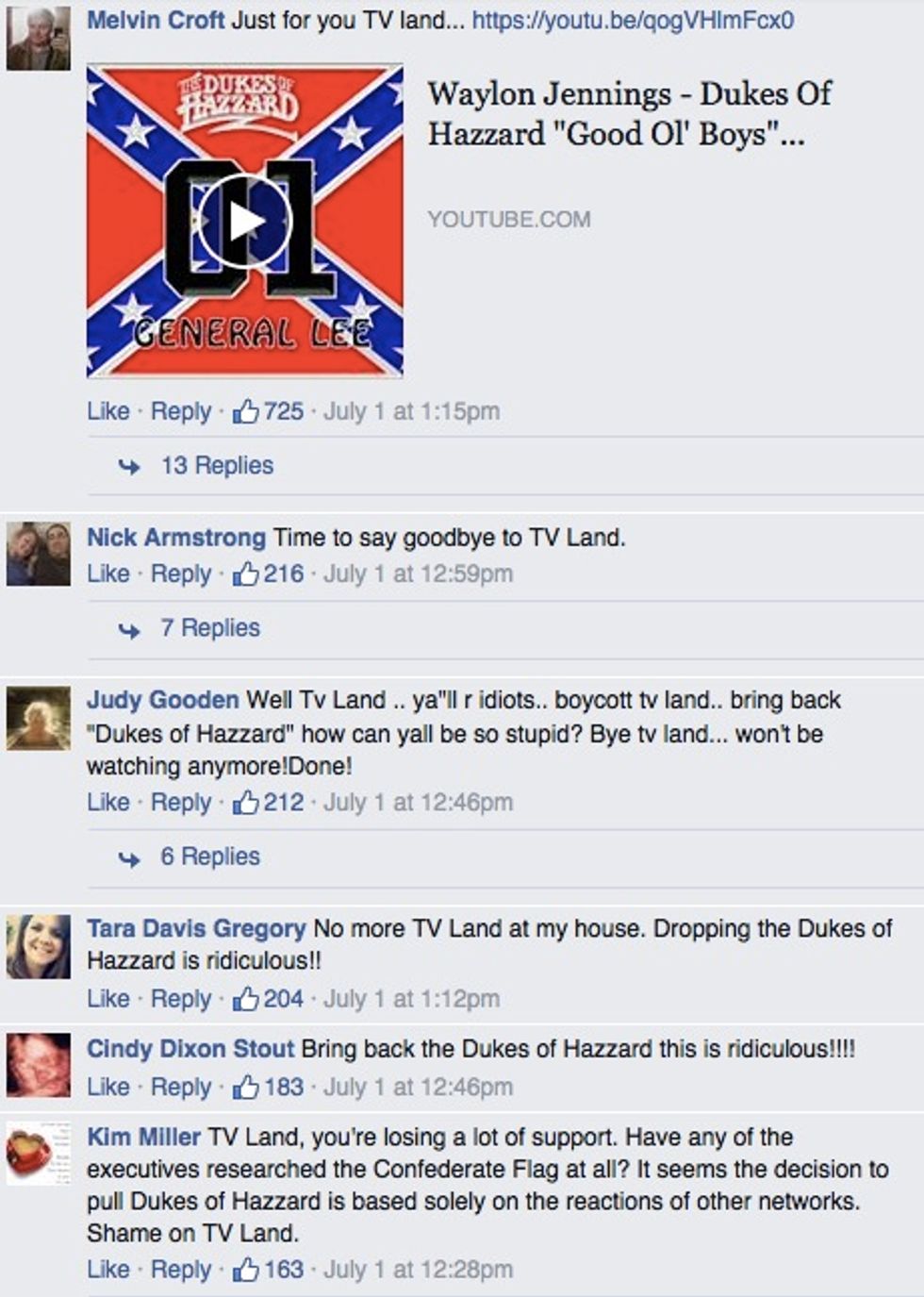Image resolution: width=924 pixels, height=1297 pixels.
Task: Reply to Melvin Croft's comment
Action: click(181, 411)
